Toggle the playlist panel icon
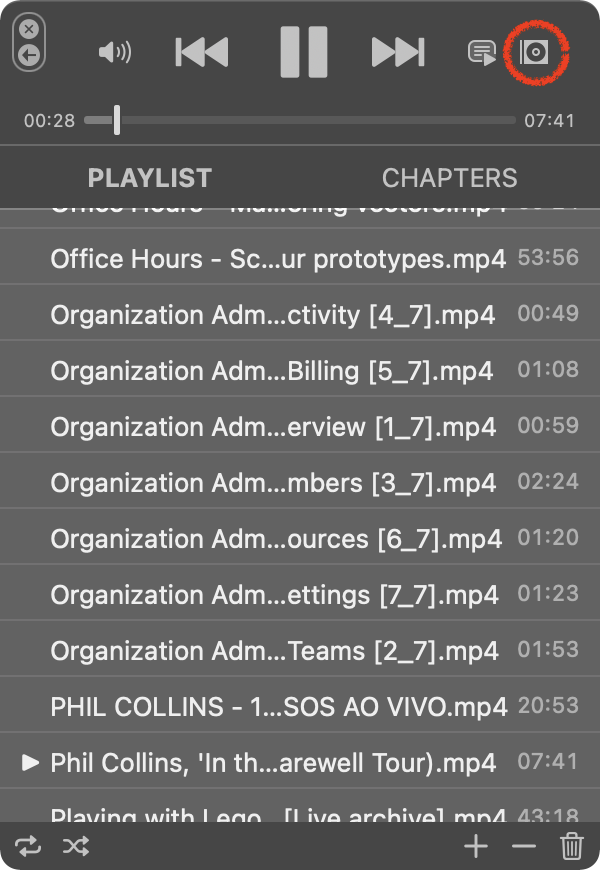600x870 pixels. pos(481,53)
